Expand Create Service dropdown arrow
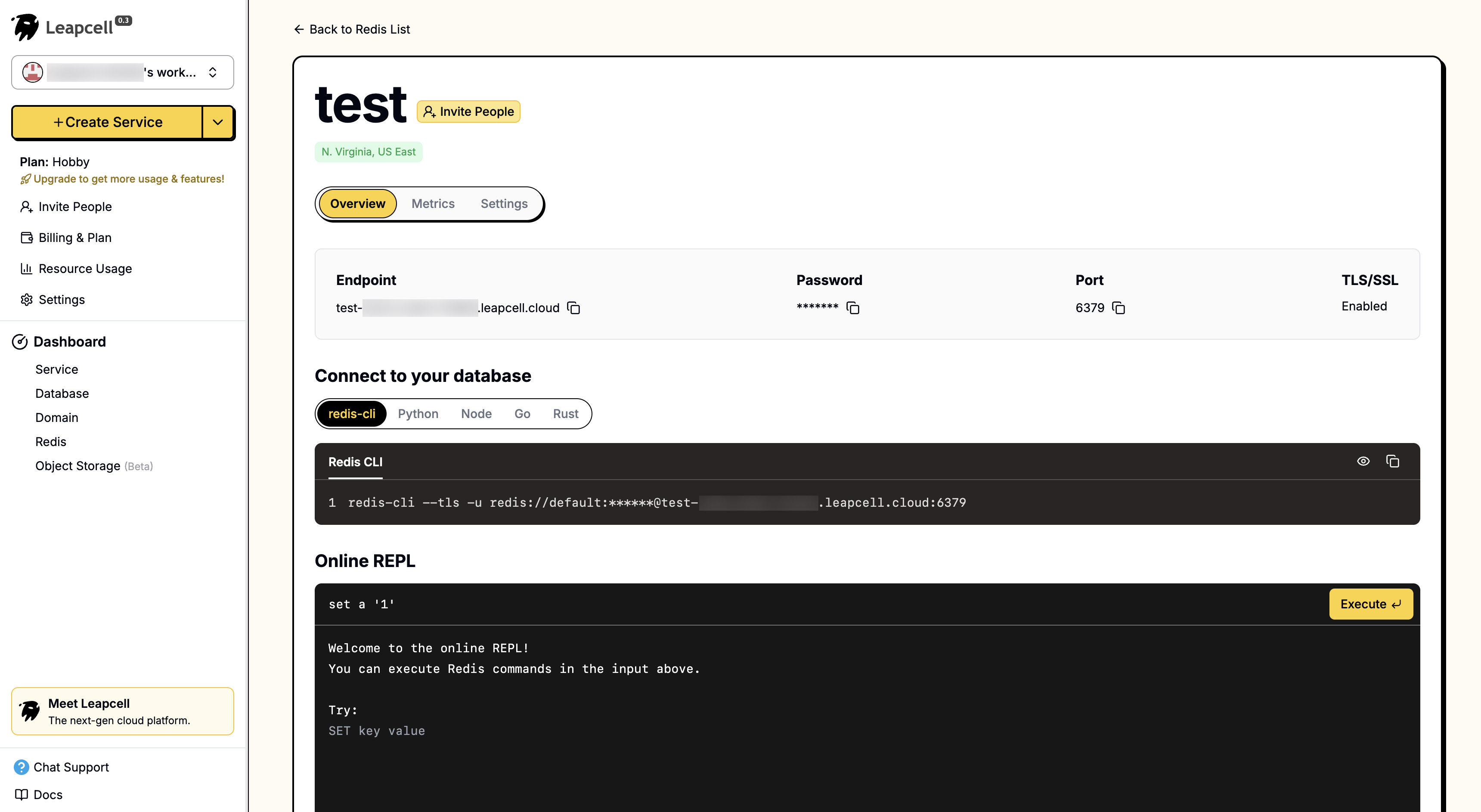Viewport: 1481px width, 812px height. 218,122
